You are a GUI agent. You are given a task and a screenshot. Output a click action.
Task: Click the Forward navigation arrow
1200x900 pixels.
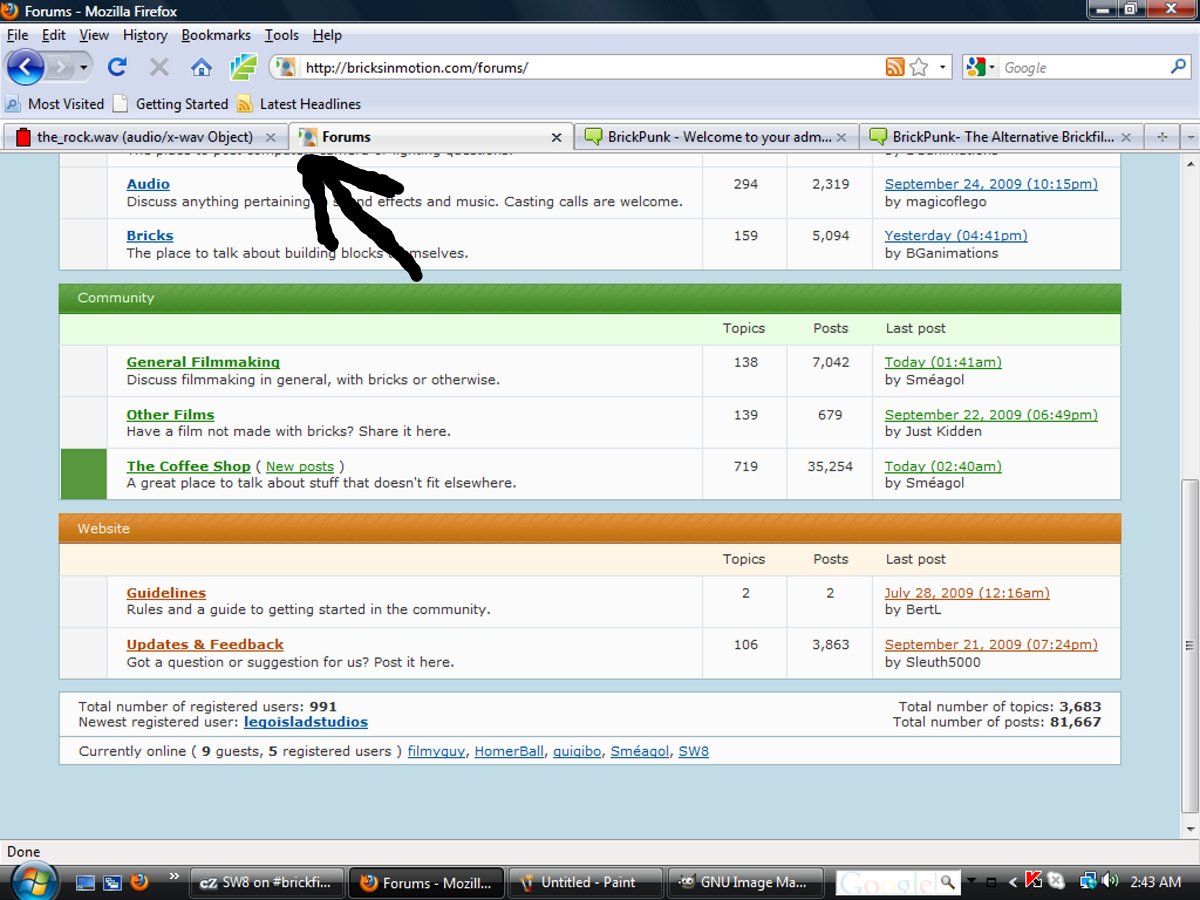pyautogui.click(x=60, y=68)
